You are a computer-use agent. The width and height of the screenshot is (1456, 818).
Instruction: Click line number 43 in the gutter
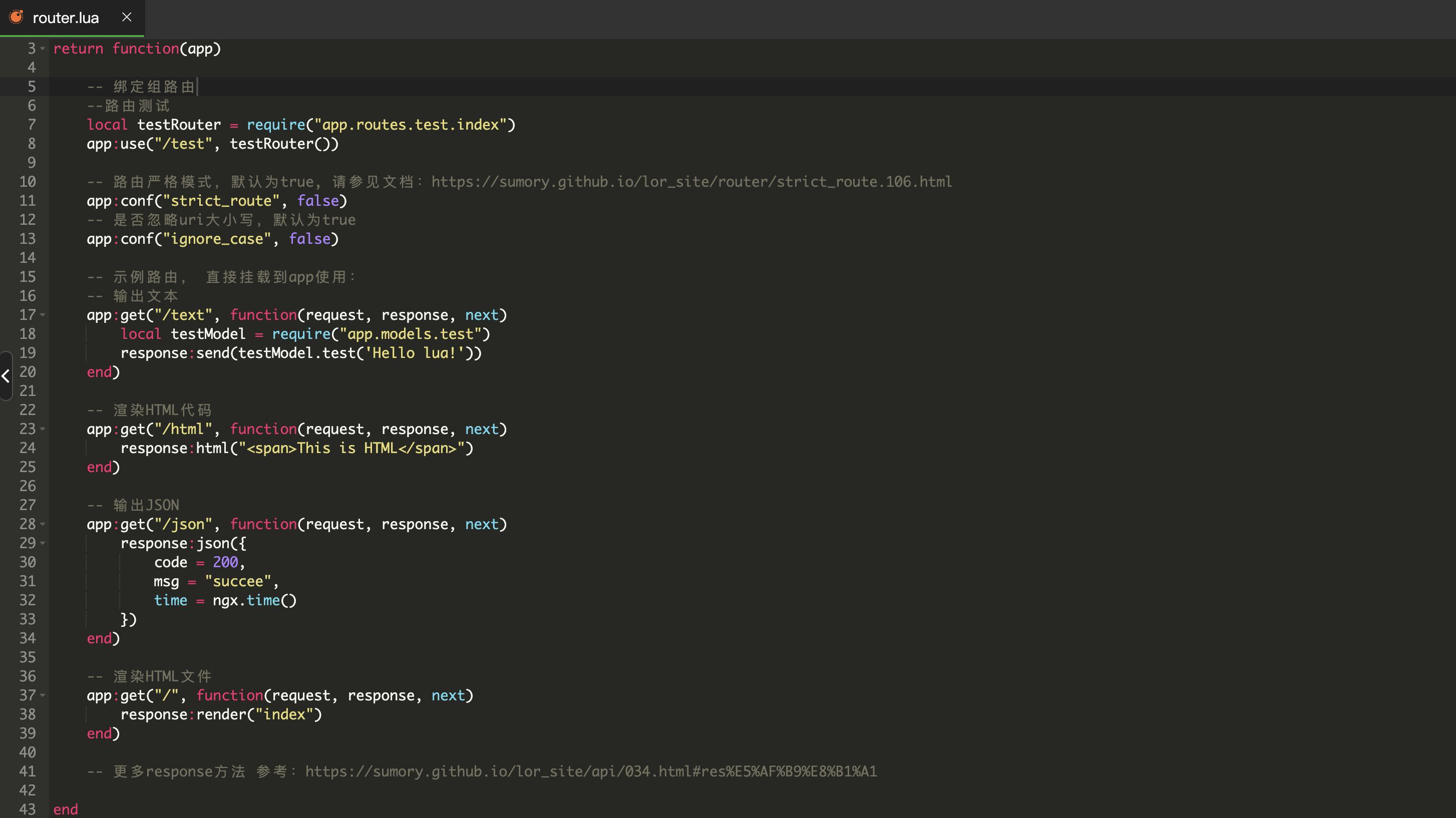click(27, 809)
